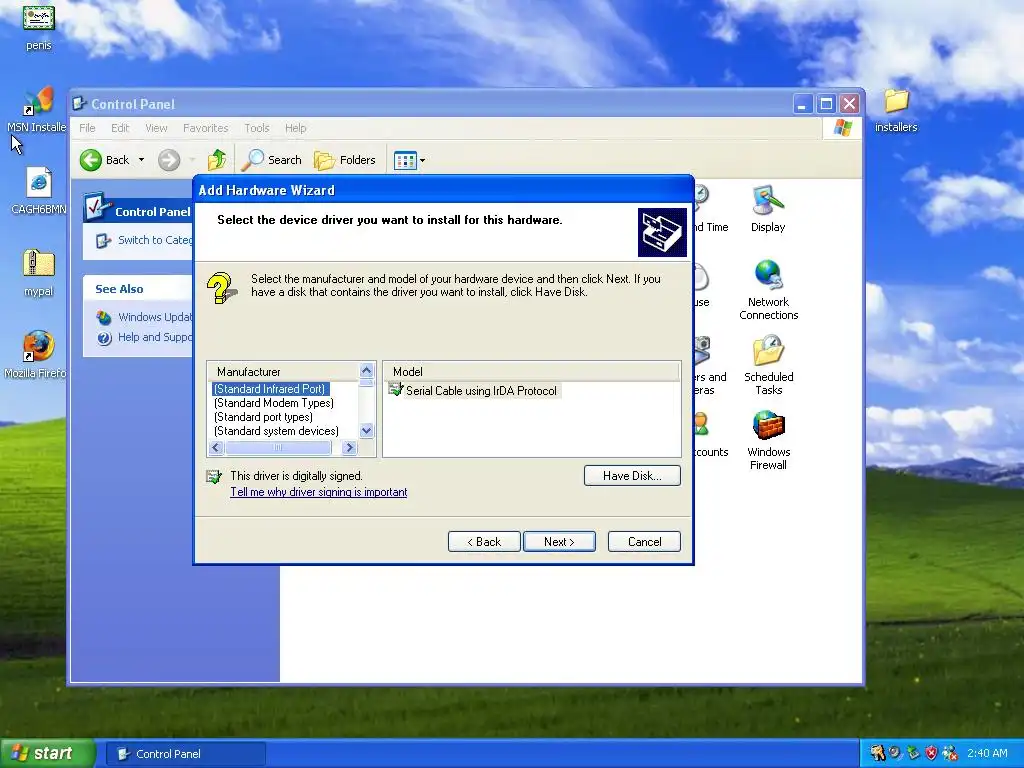Image resolution: width=1024 pixels, height=768 pixels.
Task: Click the Model column header
Action: 531,372
